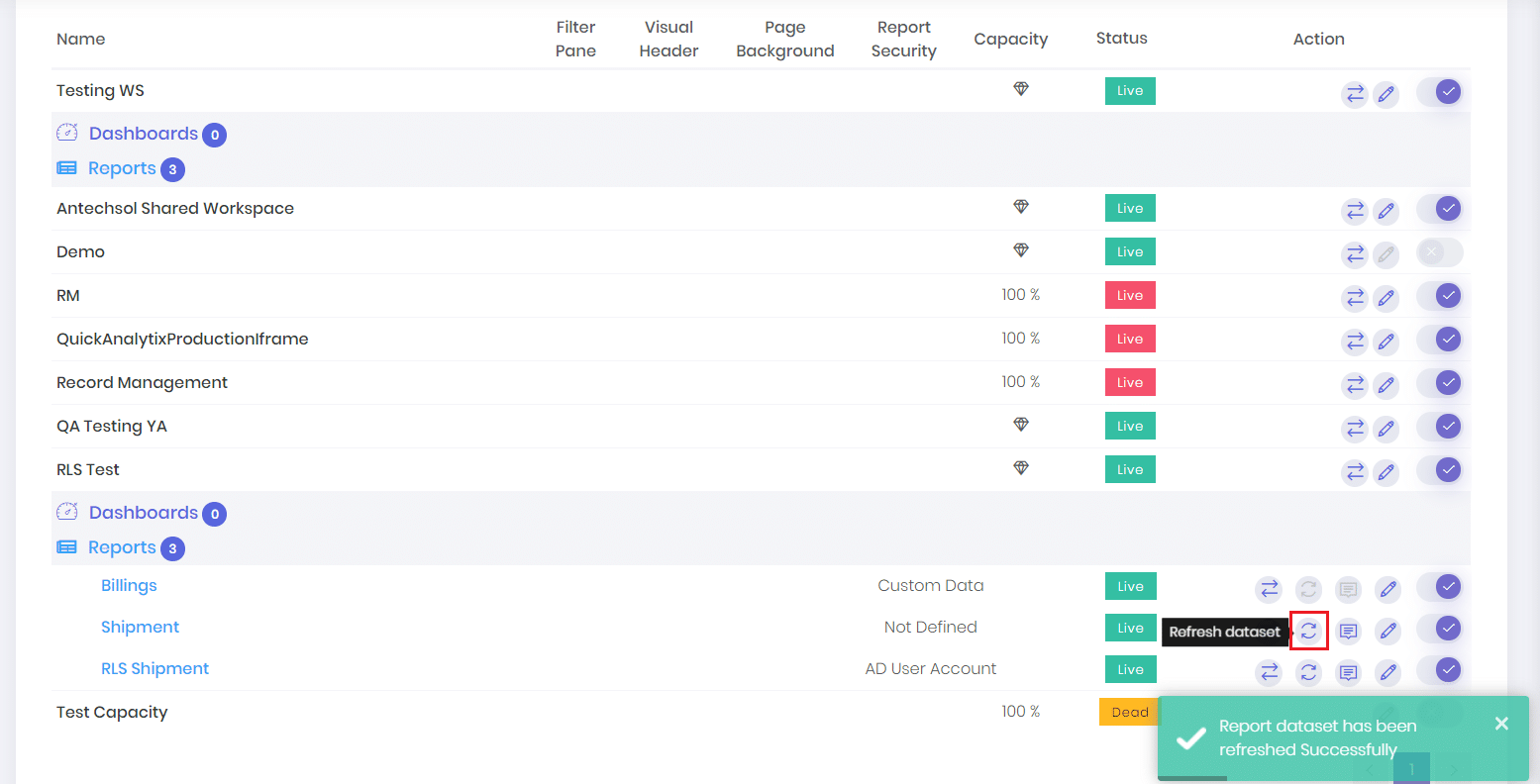Open the Shipment report link
Image resolution: width=1540 pixels, height=784 pixels.
click(140, 627)
